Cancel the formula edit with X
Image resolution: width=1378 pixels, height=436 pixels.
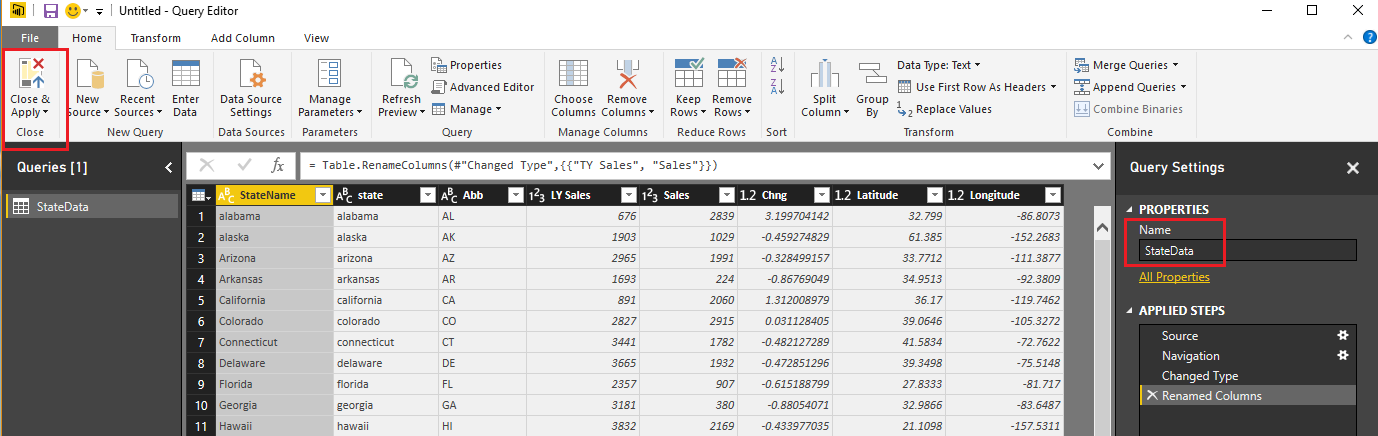pyautogui.click(x=207, y=165)
